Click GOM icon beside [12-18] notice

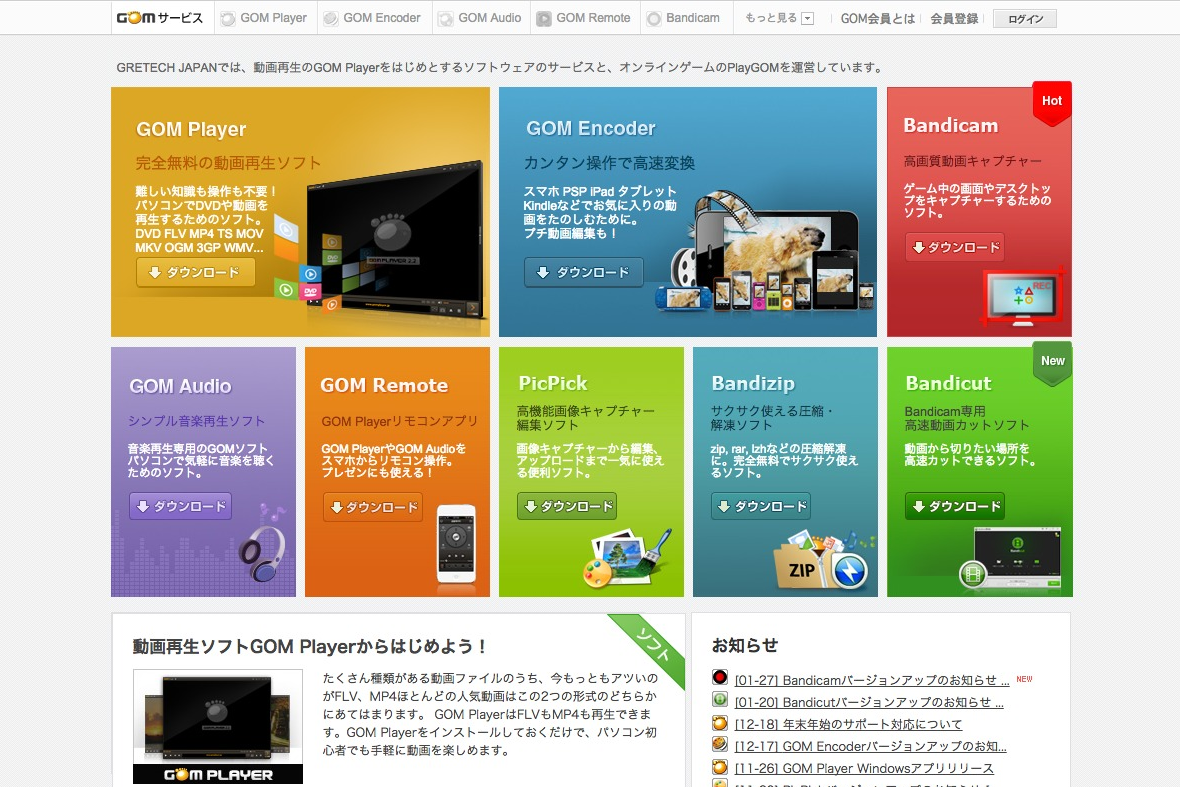720,723
